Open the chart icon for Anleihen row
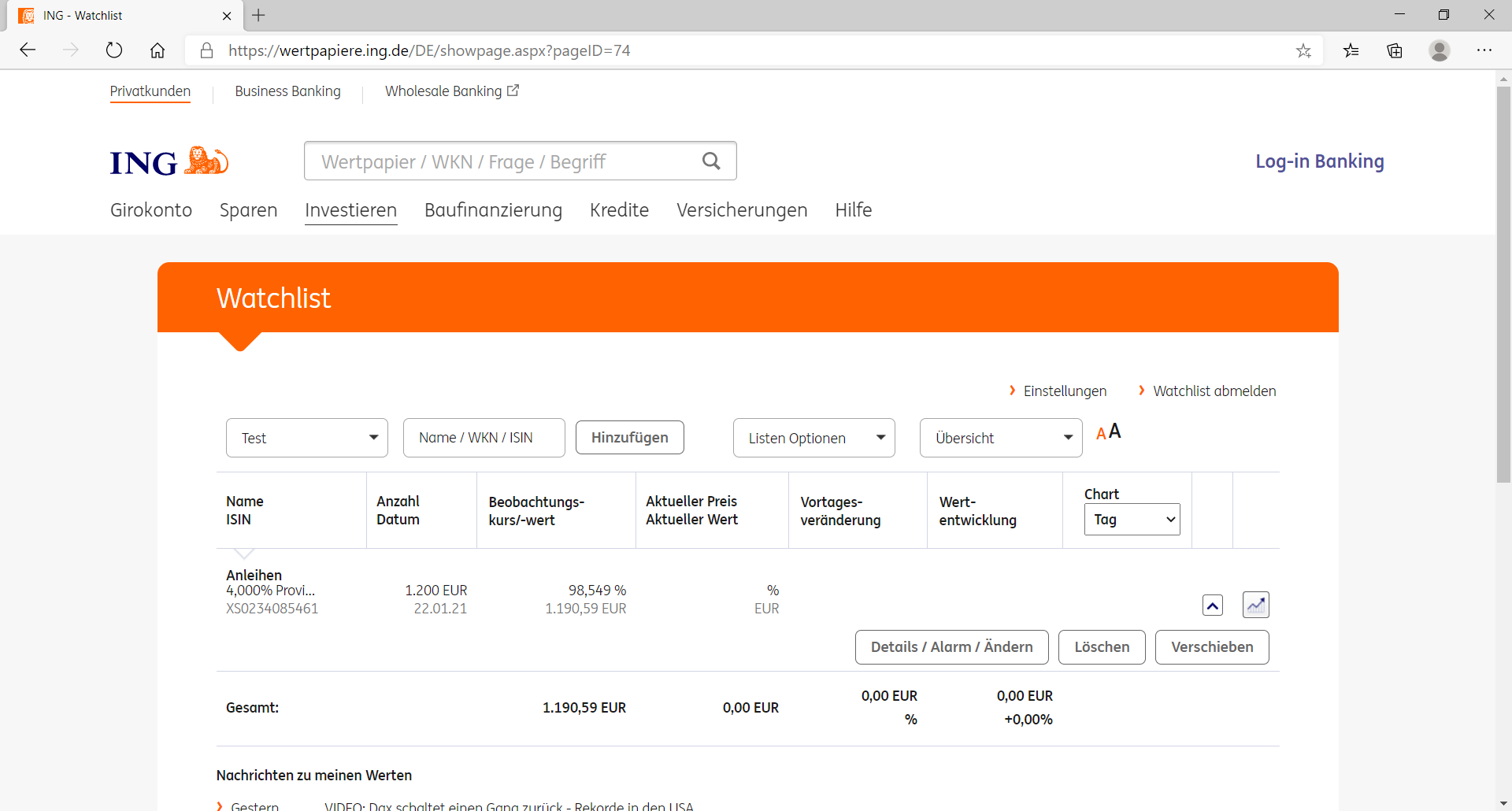 1255,605
